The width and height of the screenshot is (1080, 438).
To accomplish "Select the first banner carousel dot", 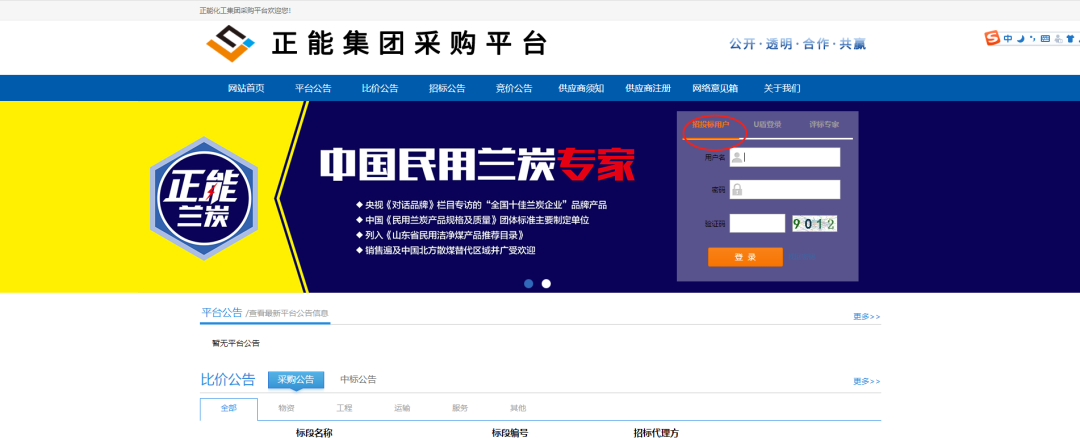I will (528, 284).
